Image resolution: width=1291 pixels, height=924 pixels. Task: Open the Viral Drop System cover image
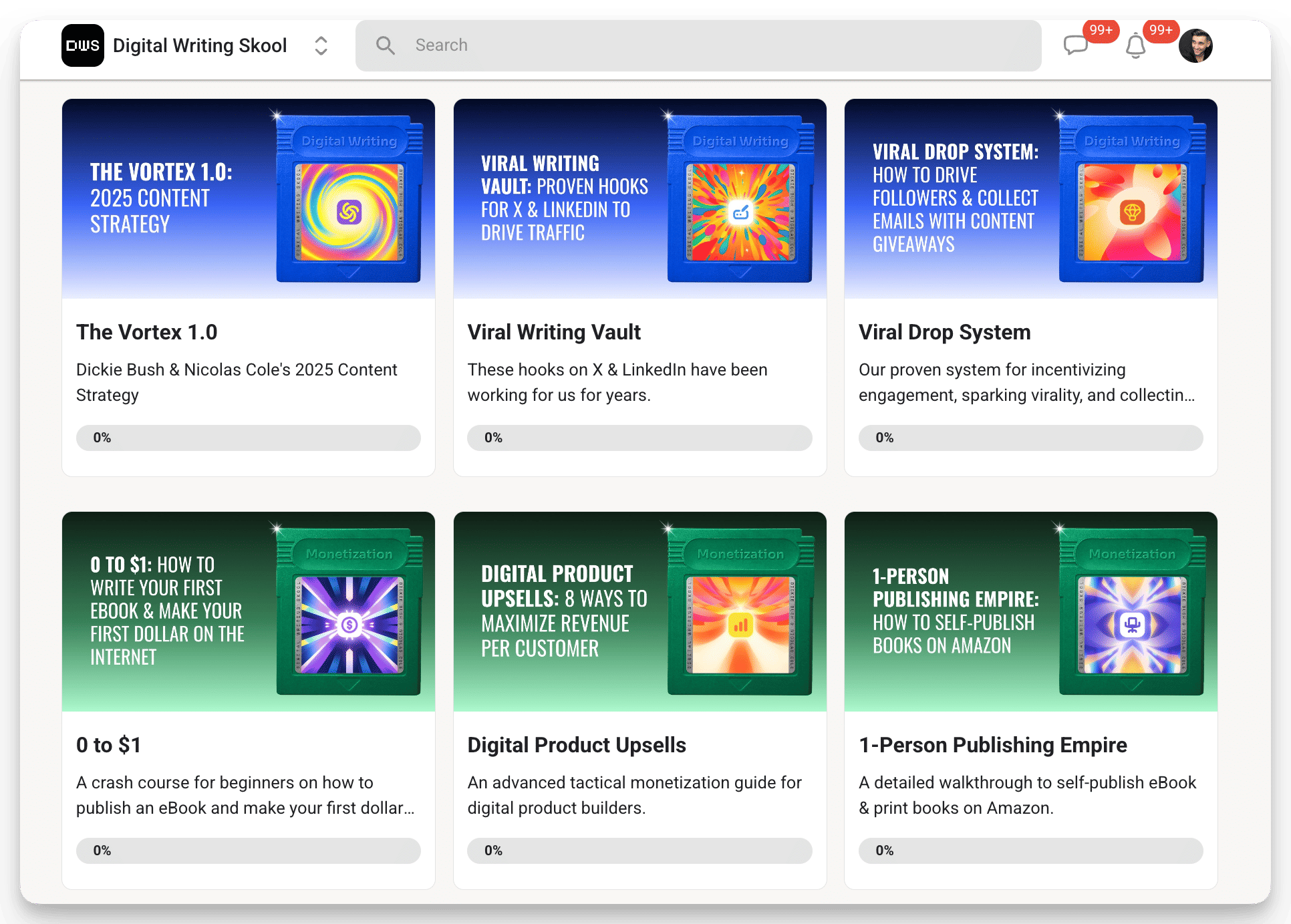pos(1031,198)
